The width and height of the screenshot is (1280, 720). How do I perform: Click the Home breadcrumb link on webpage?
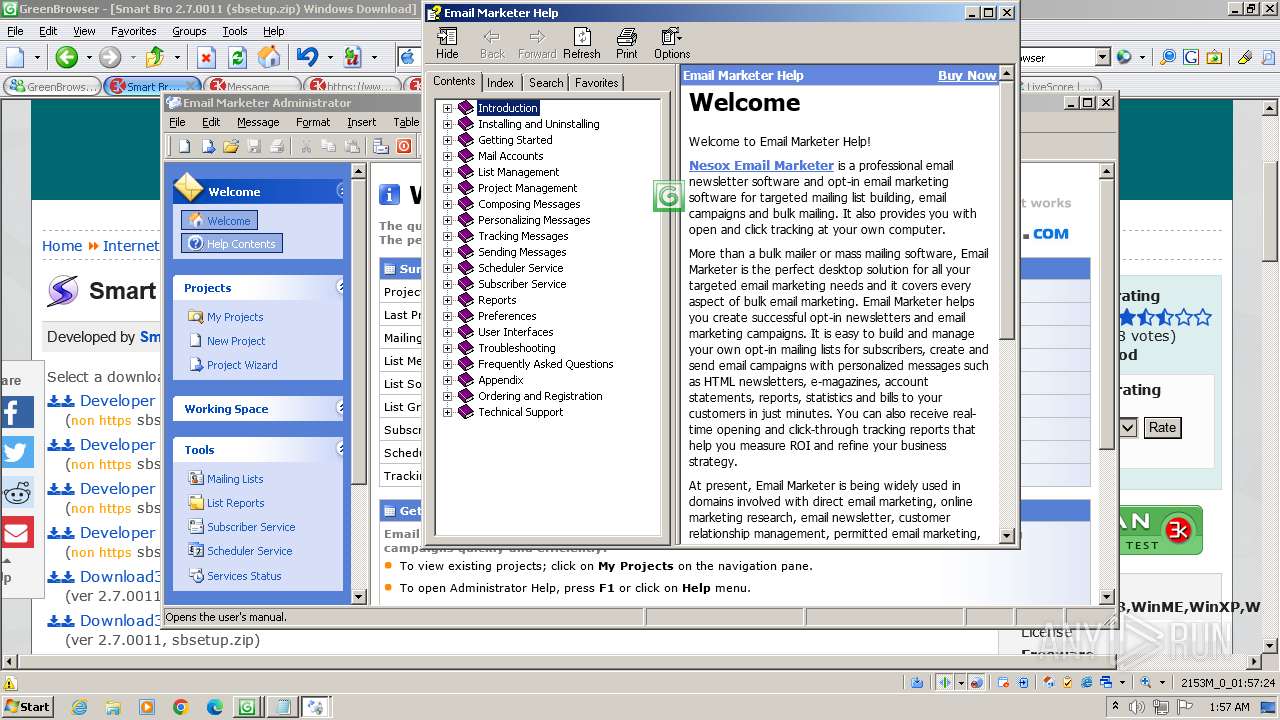point(62,245)
